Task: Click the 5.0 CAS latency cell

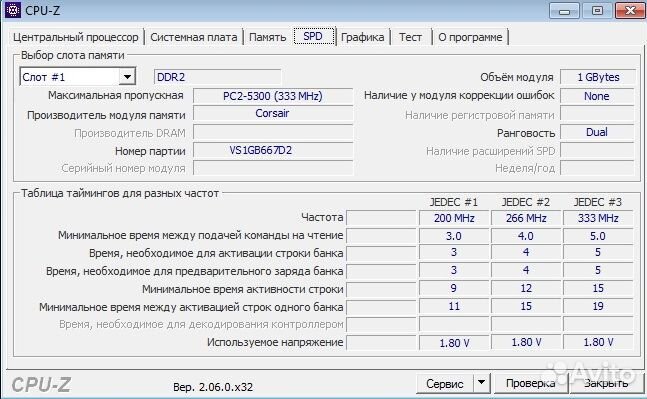Action: (x=598, y=236)
